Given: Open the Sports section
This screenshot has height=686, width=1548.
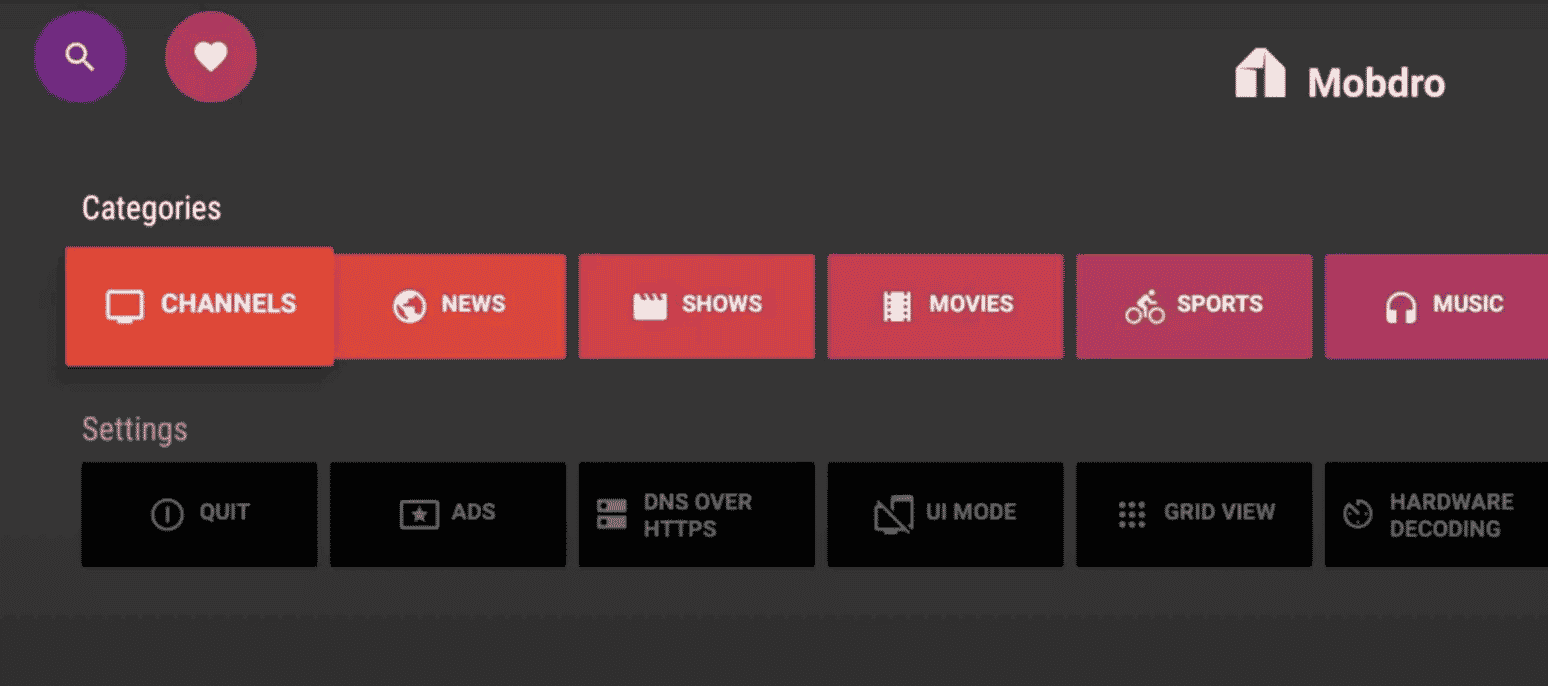Looking at the screenshot, I should click(1194, 306).
